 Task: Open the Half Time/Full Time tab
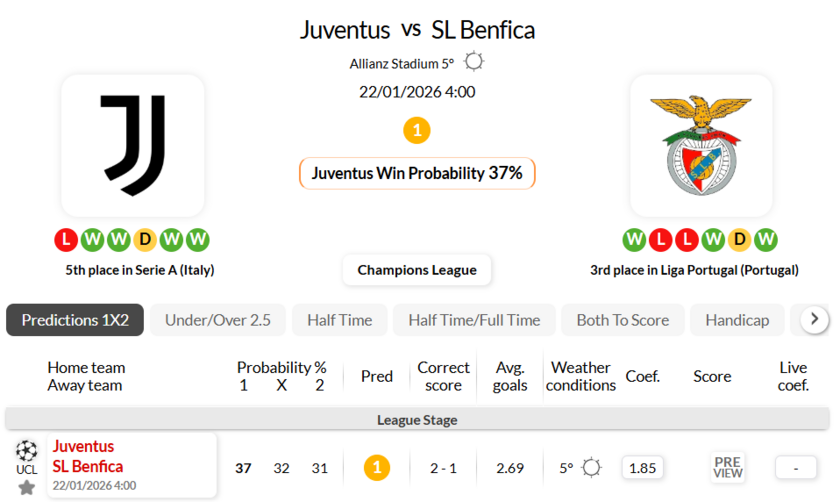coord(474,320)
